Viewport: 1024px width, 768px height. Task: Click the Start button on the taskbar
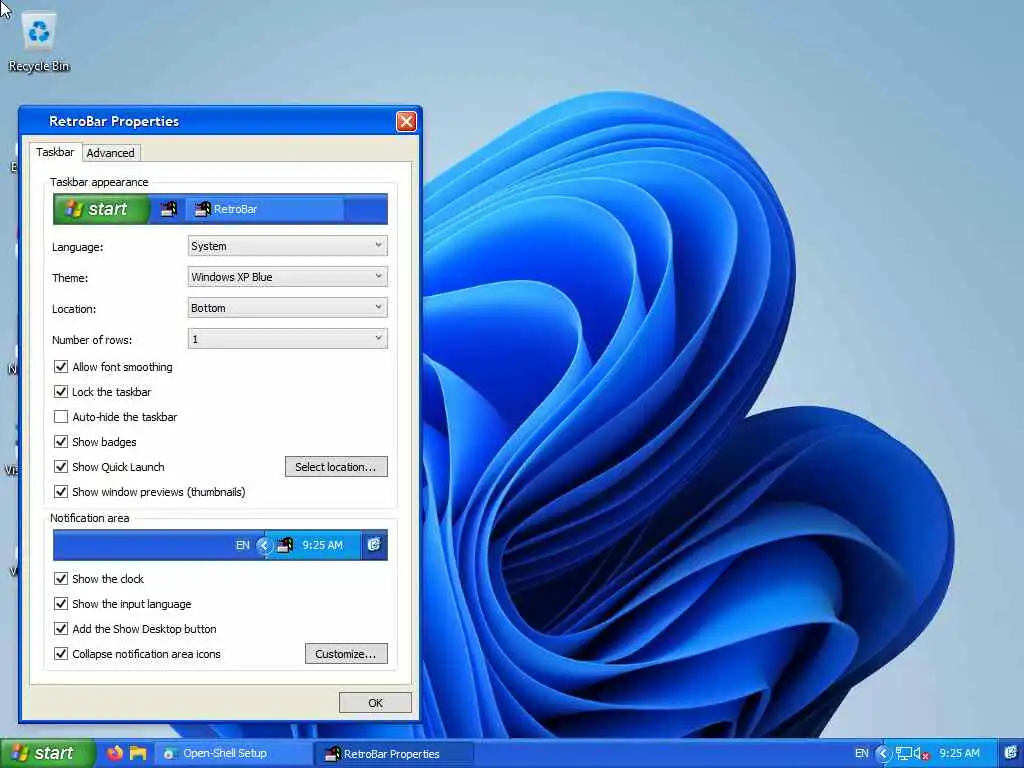46,754
